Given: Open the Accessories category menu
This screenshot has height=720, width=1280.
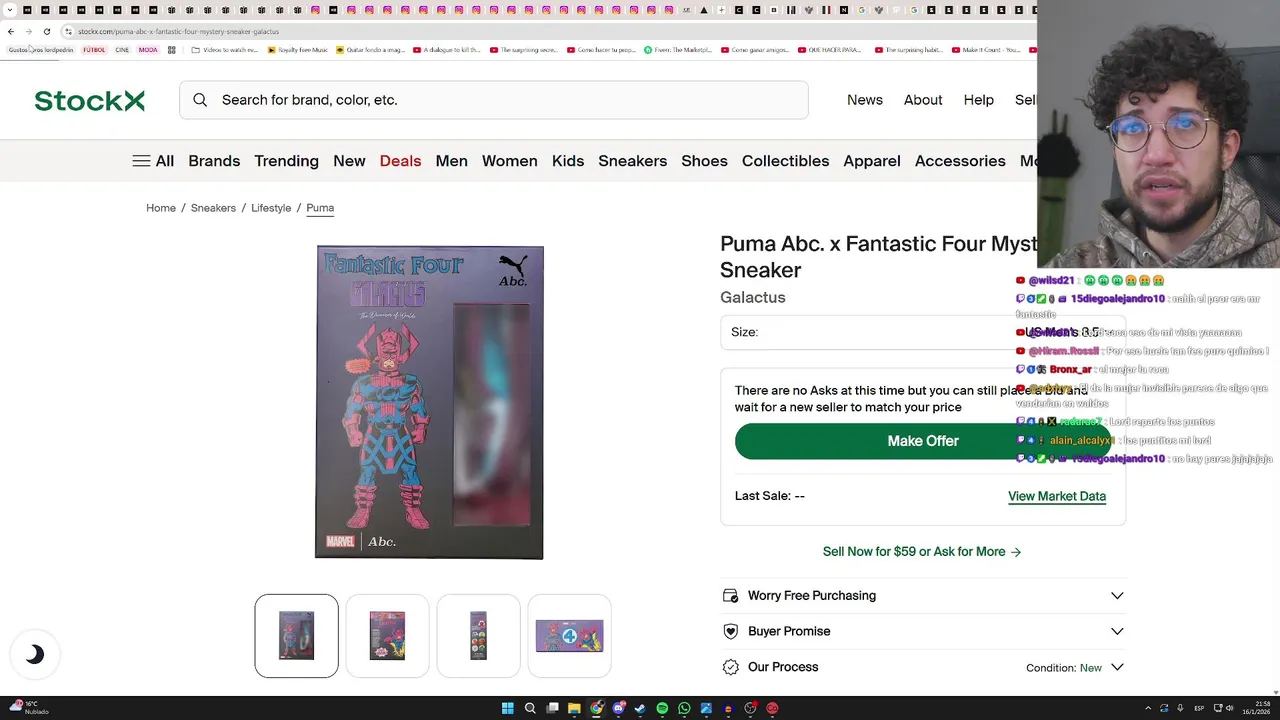Looking at the screenshot, I should click(960, 161).
